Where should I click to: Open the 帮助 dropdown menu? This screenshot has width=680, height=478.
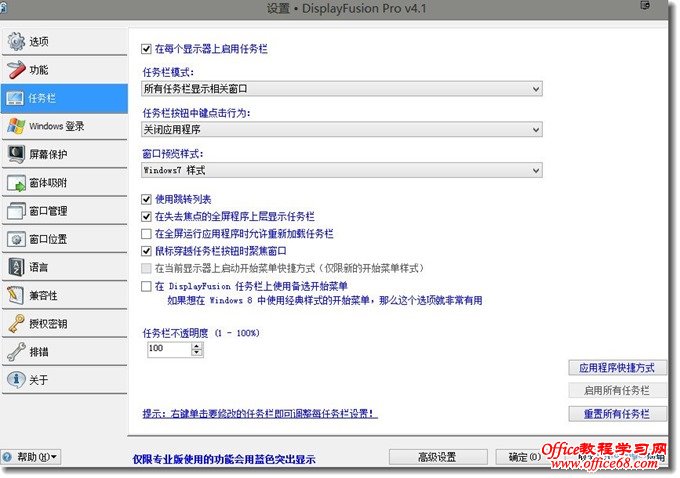(x=31, y=457)
